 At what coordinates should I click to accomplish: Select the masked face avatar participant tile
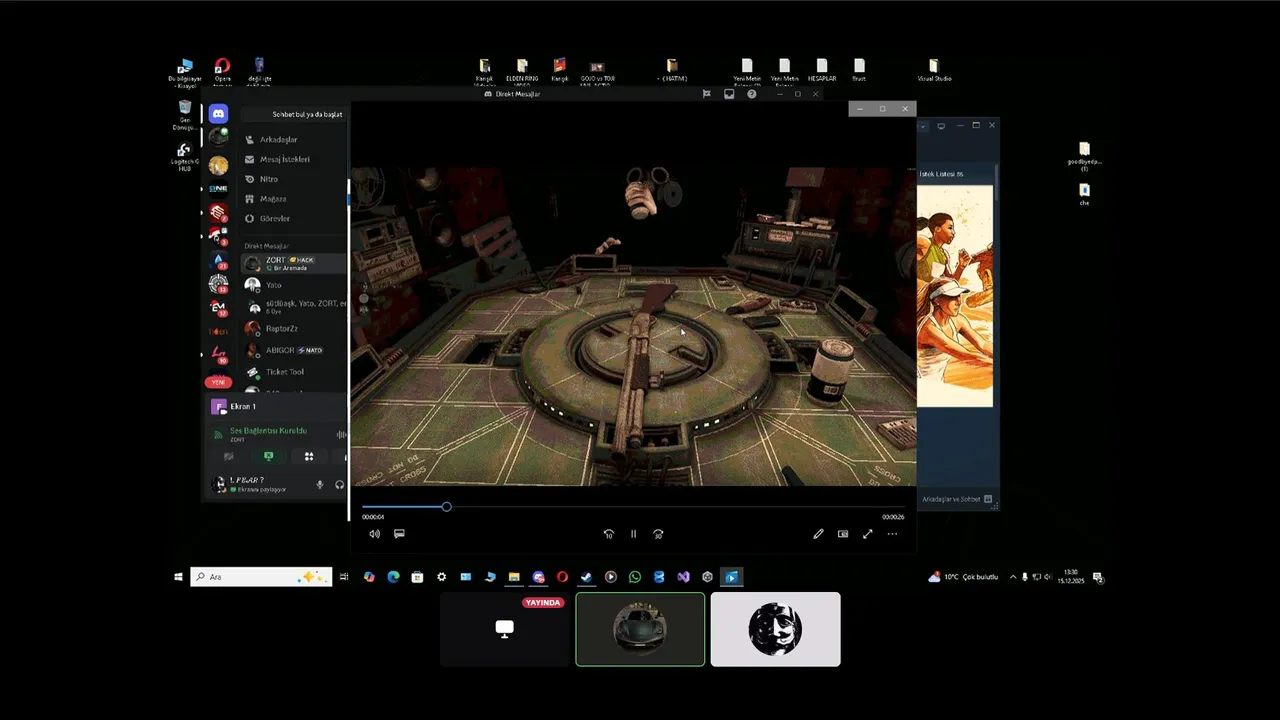775,629
